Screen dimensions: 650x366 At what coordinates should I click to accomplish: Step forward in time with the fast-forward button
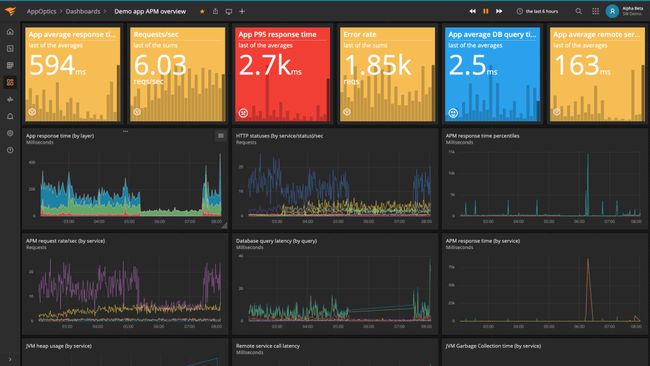point(499,11)
